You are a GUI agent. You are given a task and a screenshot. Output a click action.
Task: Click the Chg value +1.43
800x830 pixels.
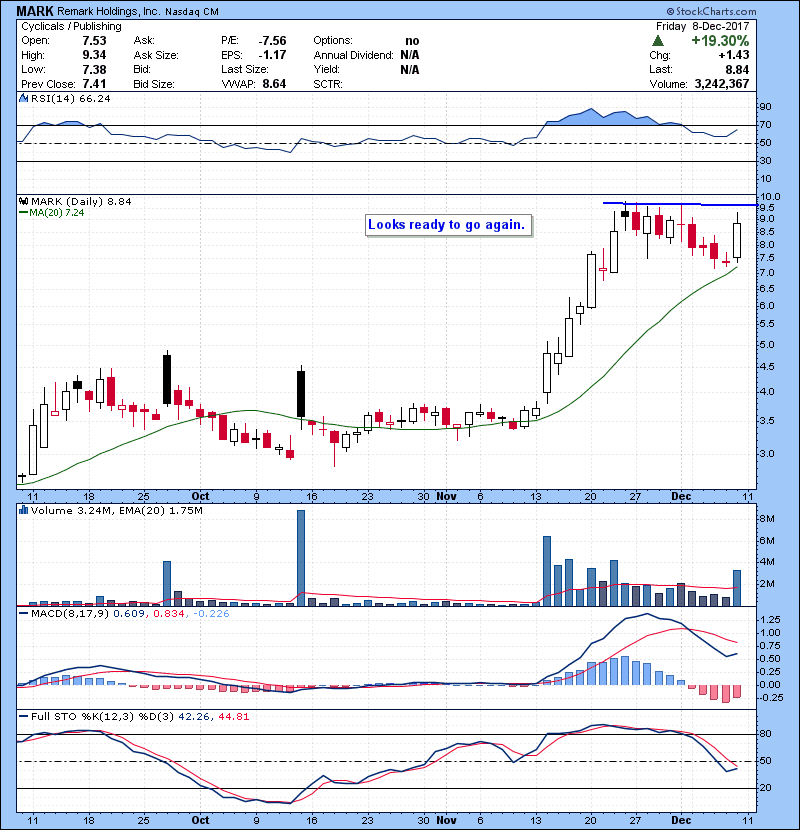click(x=734, y=55)
